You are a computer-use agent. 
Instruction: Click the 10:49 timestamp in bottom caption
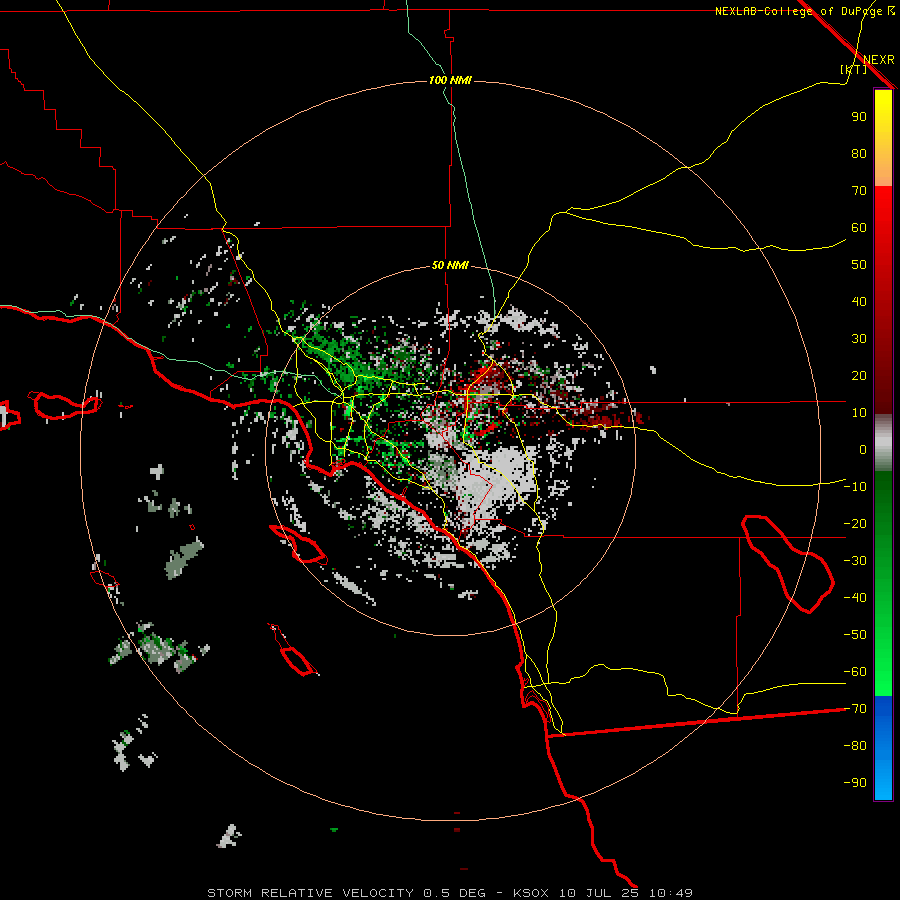(x=670, y=893)
